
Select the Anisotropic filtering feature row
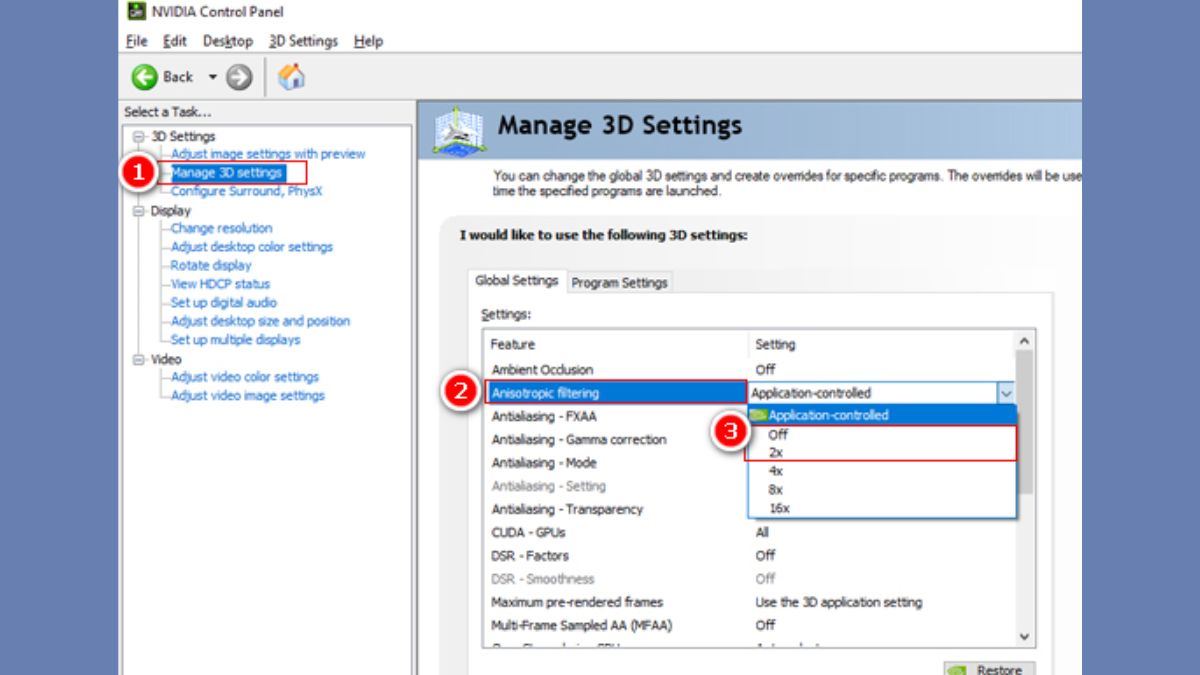(x=616, y=393)
